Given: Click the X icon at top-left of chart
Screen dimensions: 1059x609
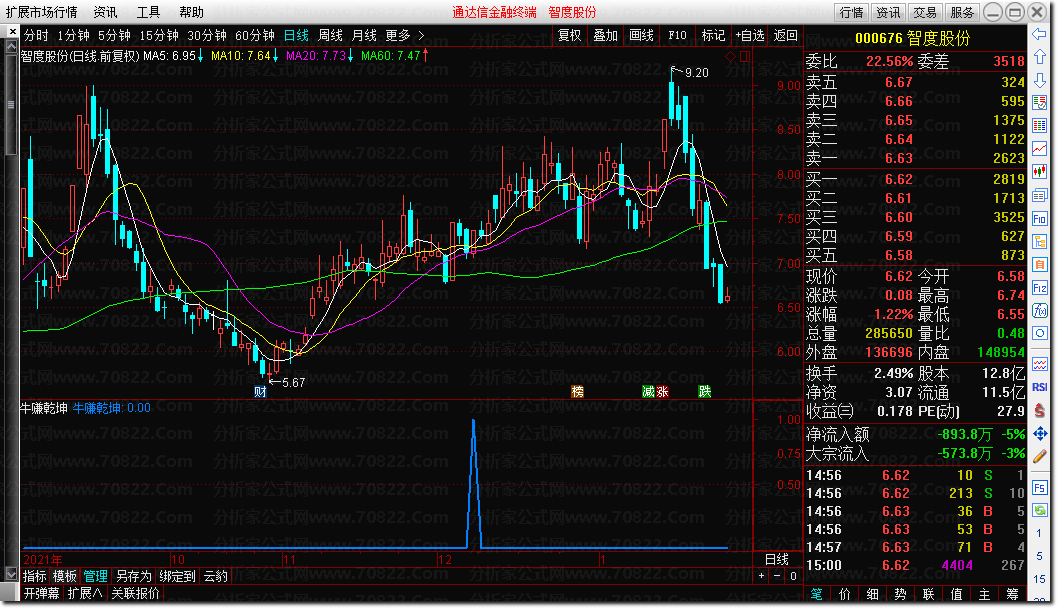Looking at the screenshot, I should [x=12, y=32].
